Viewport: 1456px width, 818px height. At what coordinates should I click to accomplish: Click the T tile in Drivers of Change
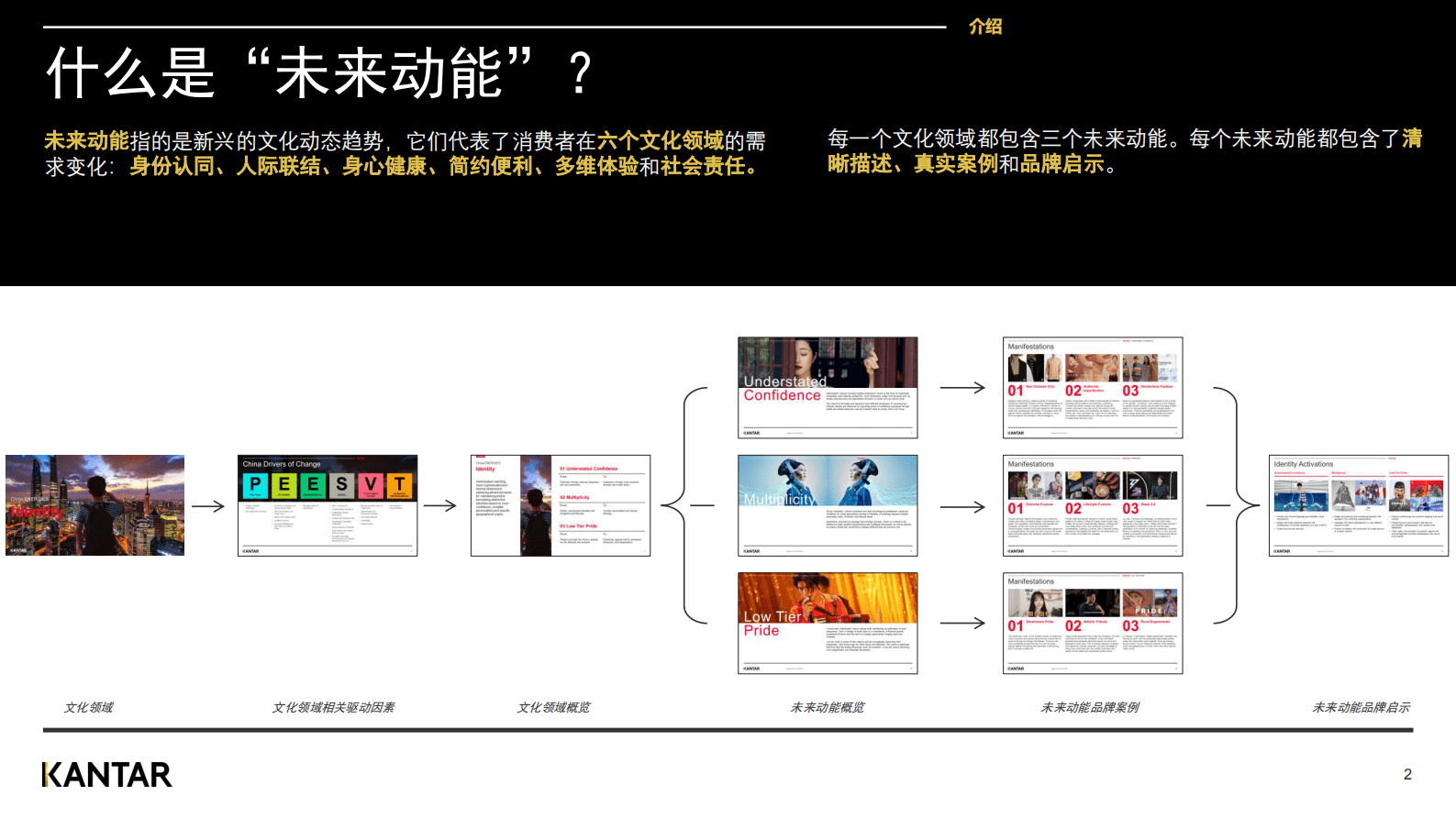[x=399, y=485]
